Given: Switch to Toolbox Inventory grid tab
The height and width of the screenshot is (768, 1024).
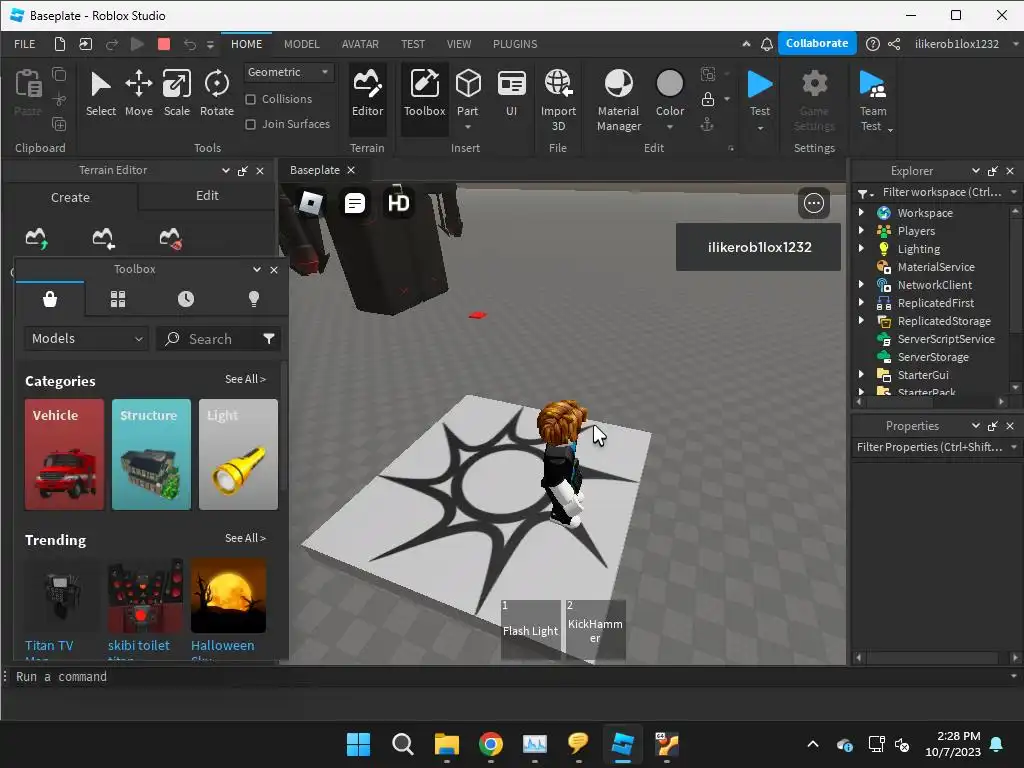Looking at the screenshot, I should (x=118, y=299).
